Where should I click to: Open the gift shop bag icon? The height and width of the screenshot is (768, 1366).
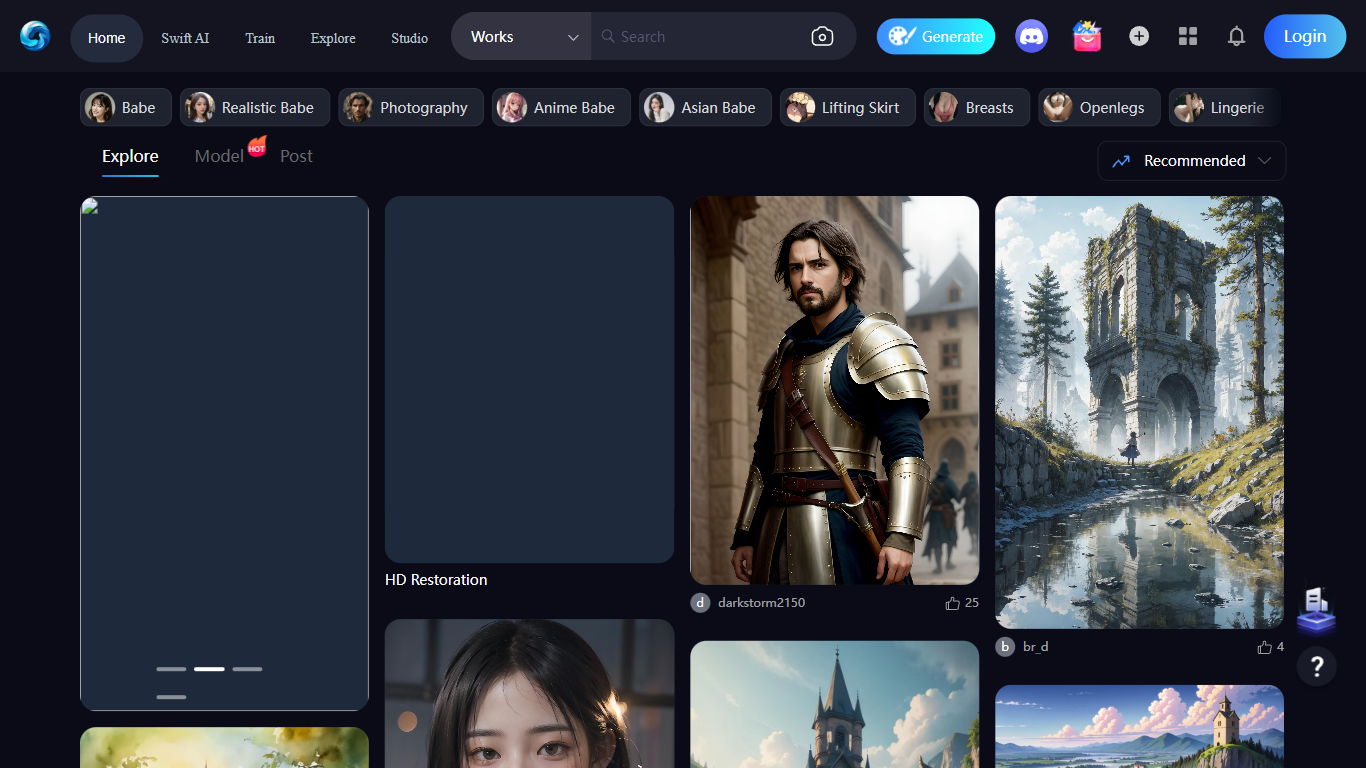(1087, 36)
